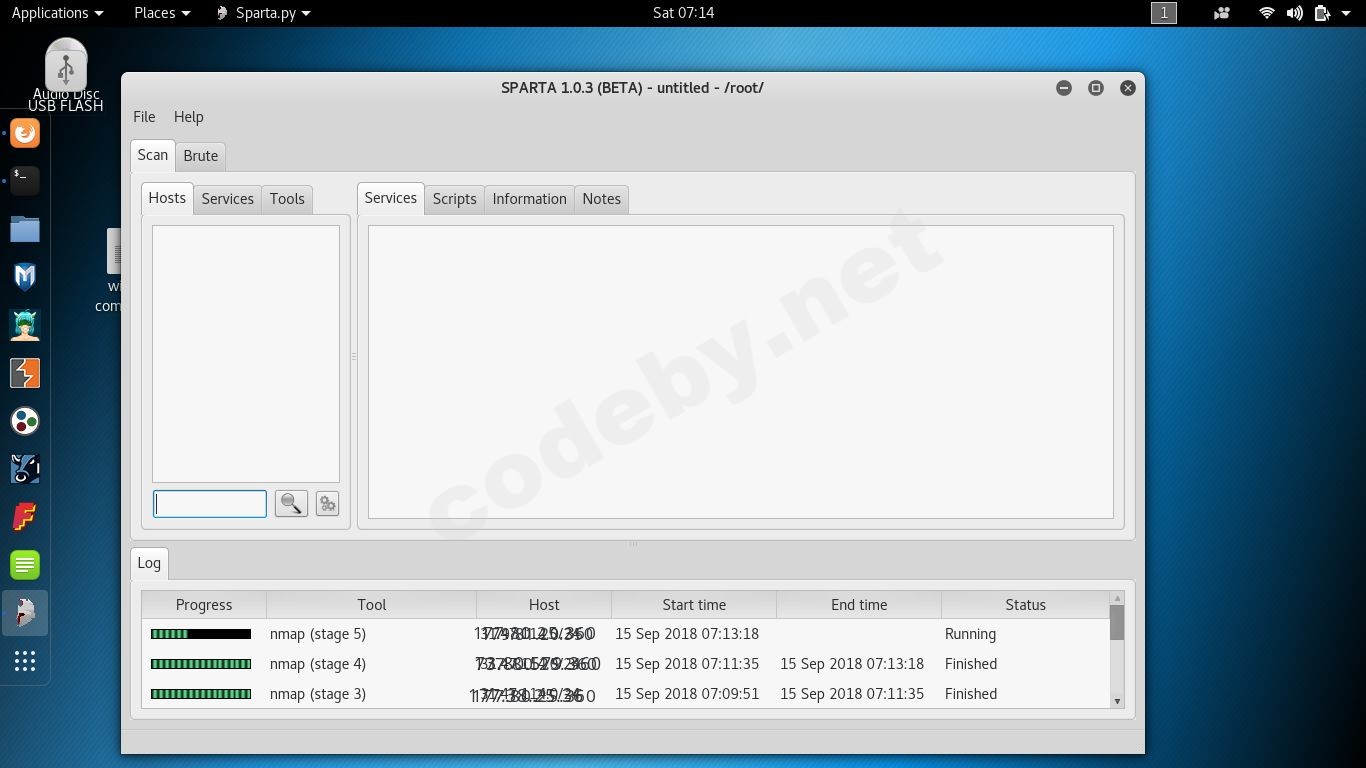Open the clock showing Sat 07:14
Viewport: 1366px width, 768px height.
click(x=683, y=13)
